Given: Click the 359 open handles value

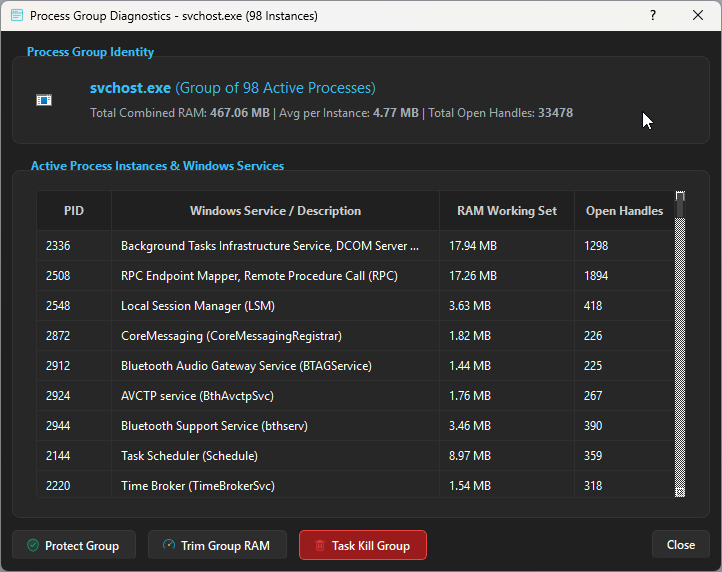Looking at the screenshot, I should pyautogui.click(x=593, y=455).
